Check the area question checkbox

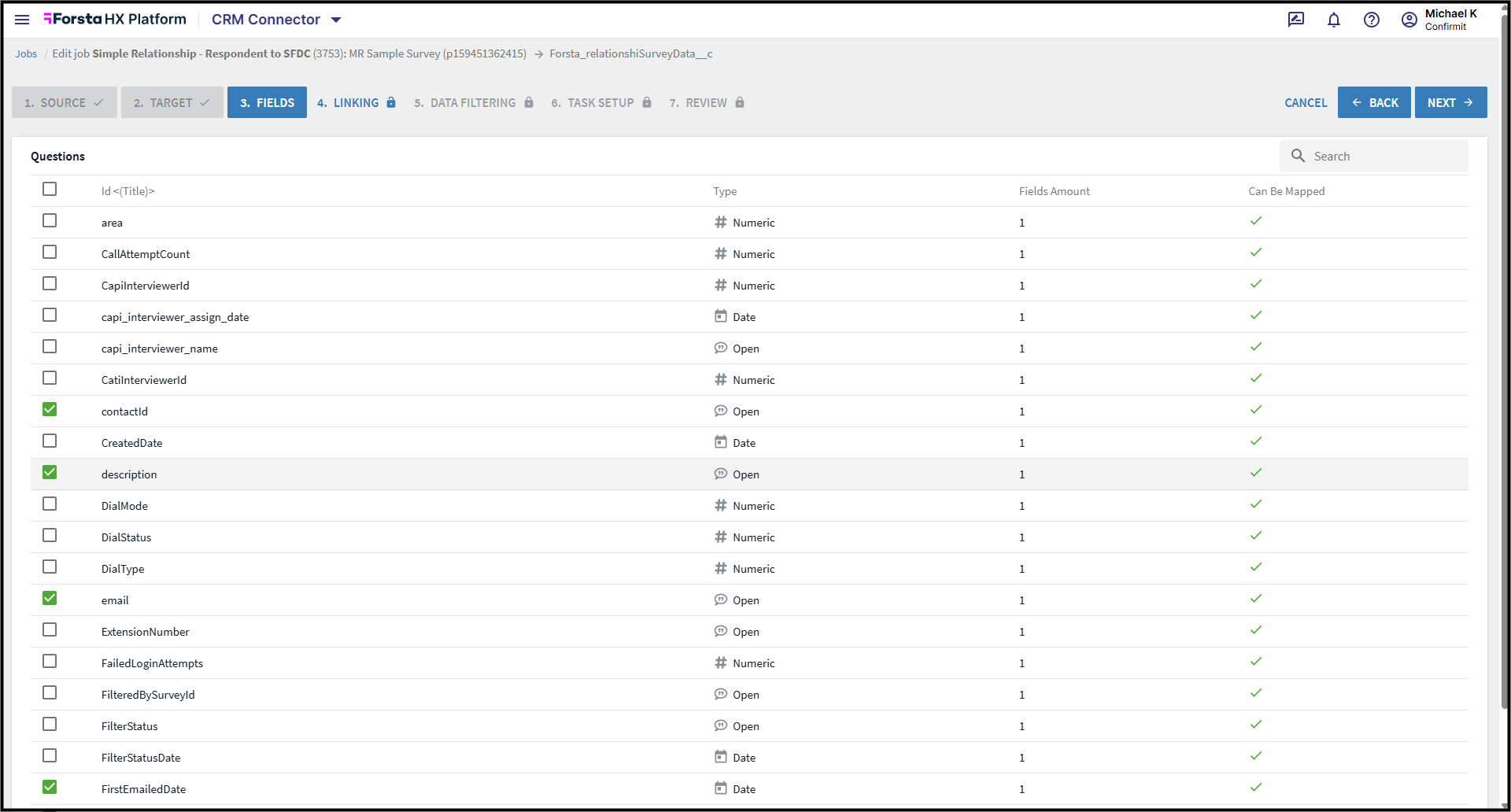coord(50,220)
